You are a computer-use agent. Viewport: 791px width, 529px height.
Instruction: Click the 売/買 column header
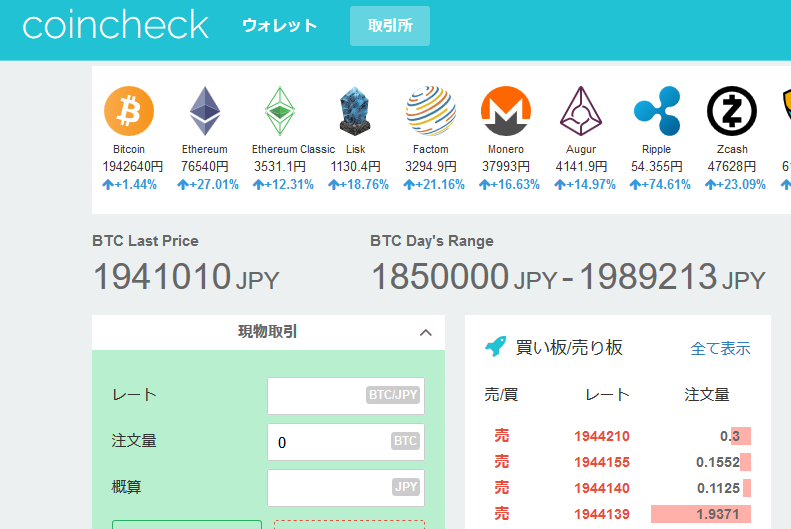pyautogui.click(x=501, y=395)
